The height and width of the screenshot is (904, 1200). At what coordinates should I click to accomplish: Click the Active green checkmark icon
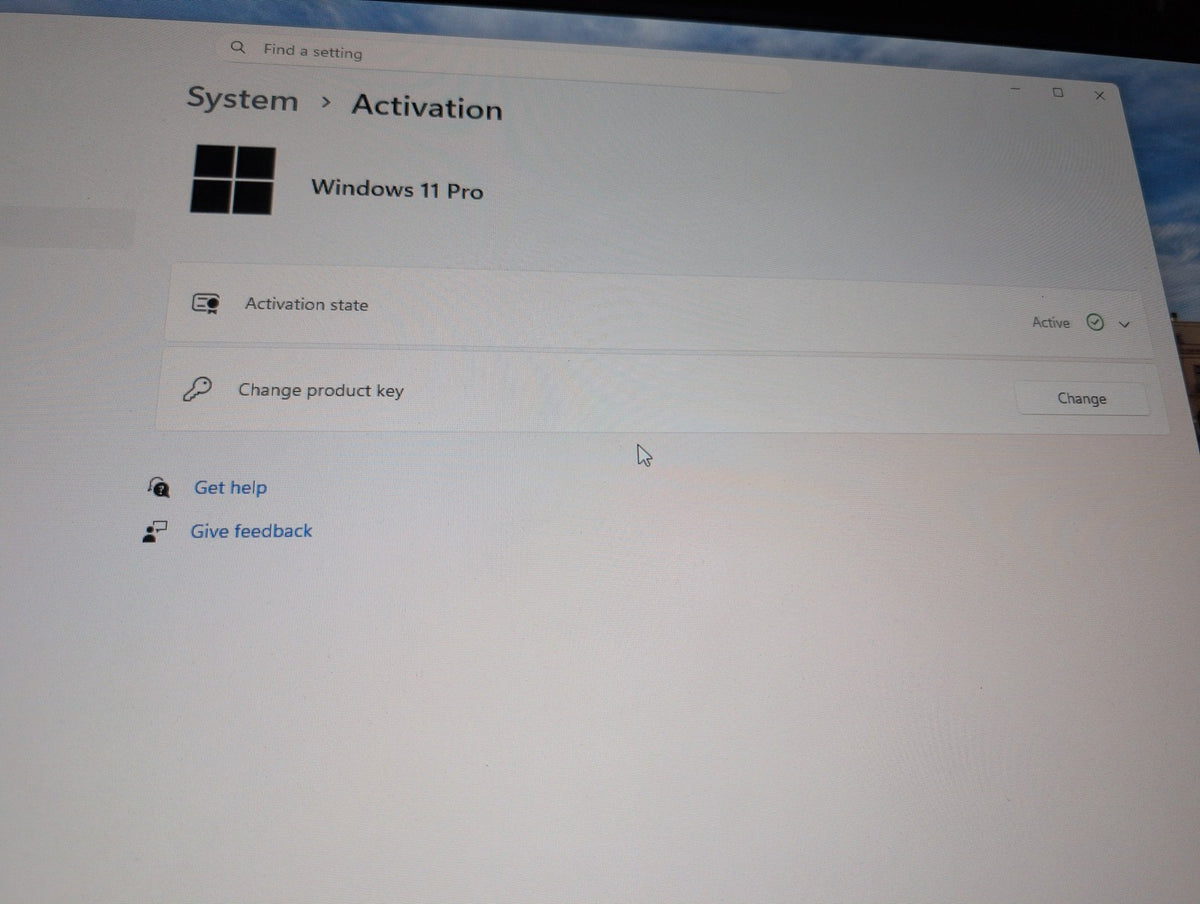pos(1095,323)
